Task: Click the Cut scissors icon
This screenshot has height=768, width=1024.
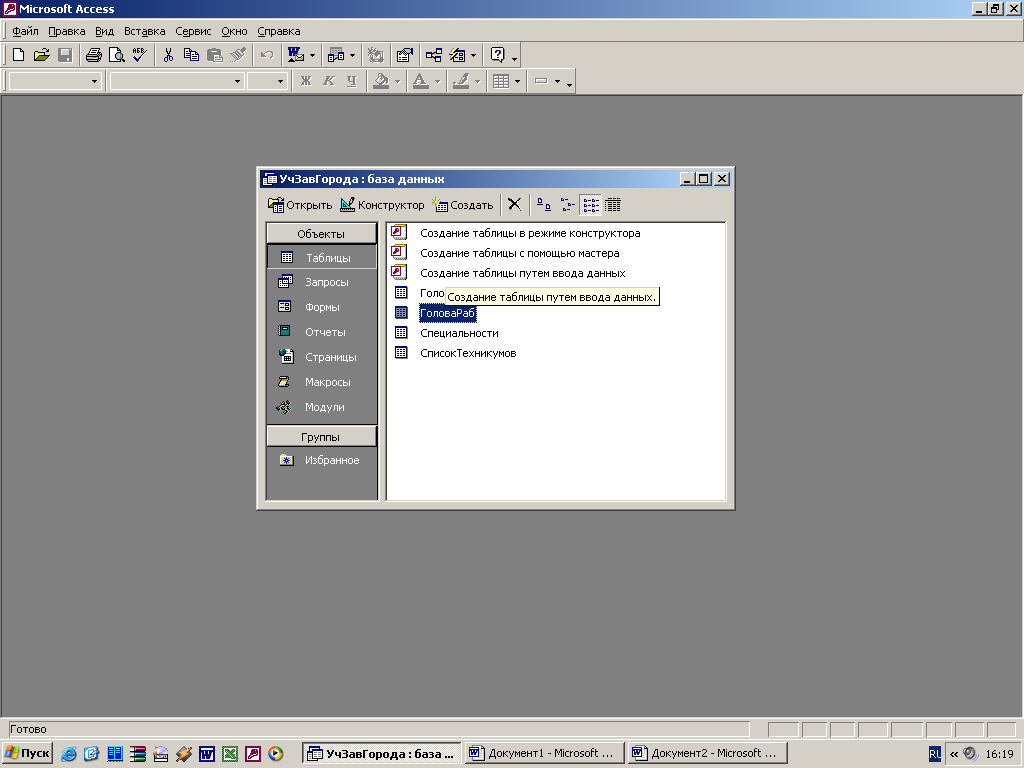Action: coord(168,56)
